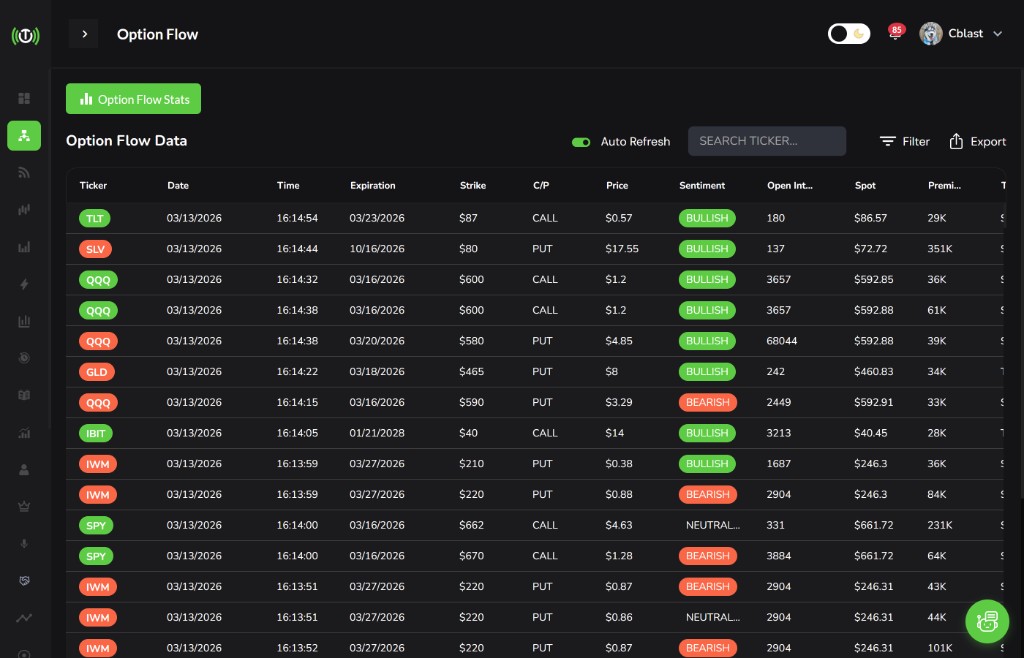Click the lightning bolt icon in the sidebar

coord(24,284)
